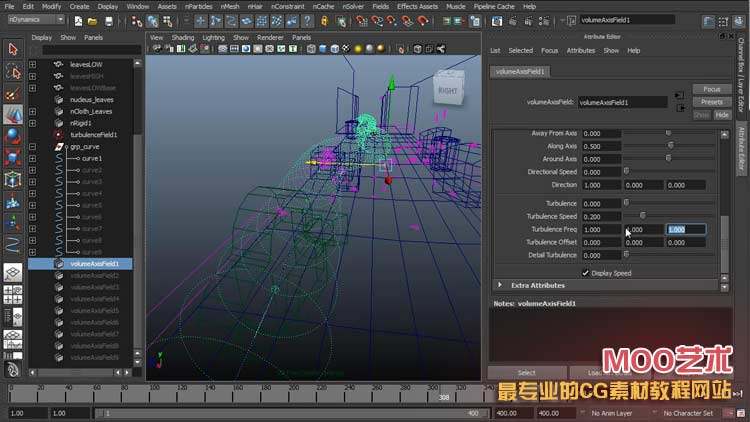Click the Open Scene folder icon
750x422 pixels.
click(93, 20)
